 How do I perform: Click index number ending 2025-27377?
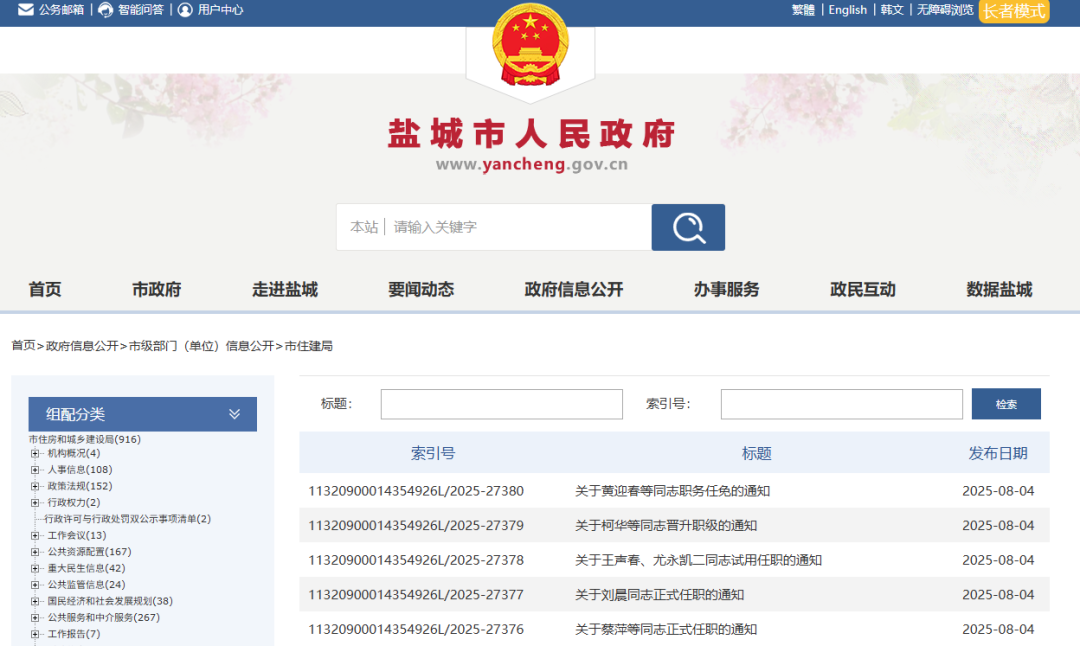click(x=416, y=594)
